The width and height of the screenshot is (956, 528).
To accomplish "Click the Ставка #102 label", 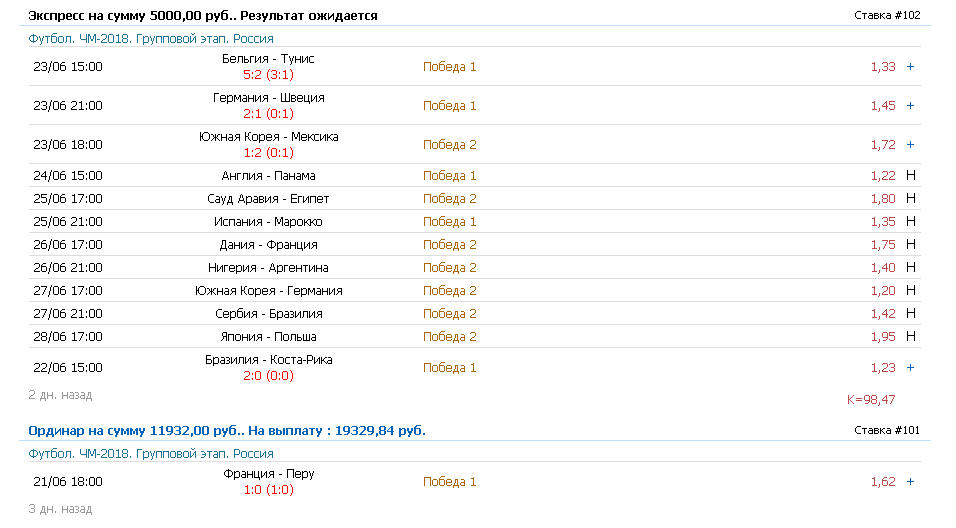I will point(887,16).
